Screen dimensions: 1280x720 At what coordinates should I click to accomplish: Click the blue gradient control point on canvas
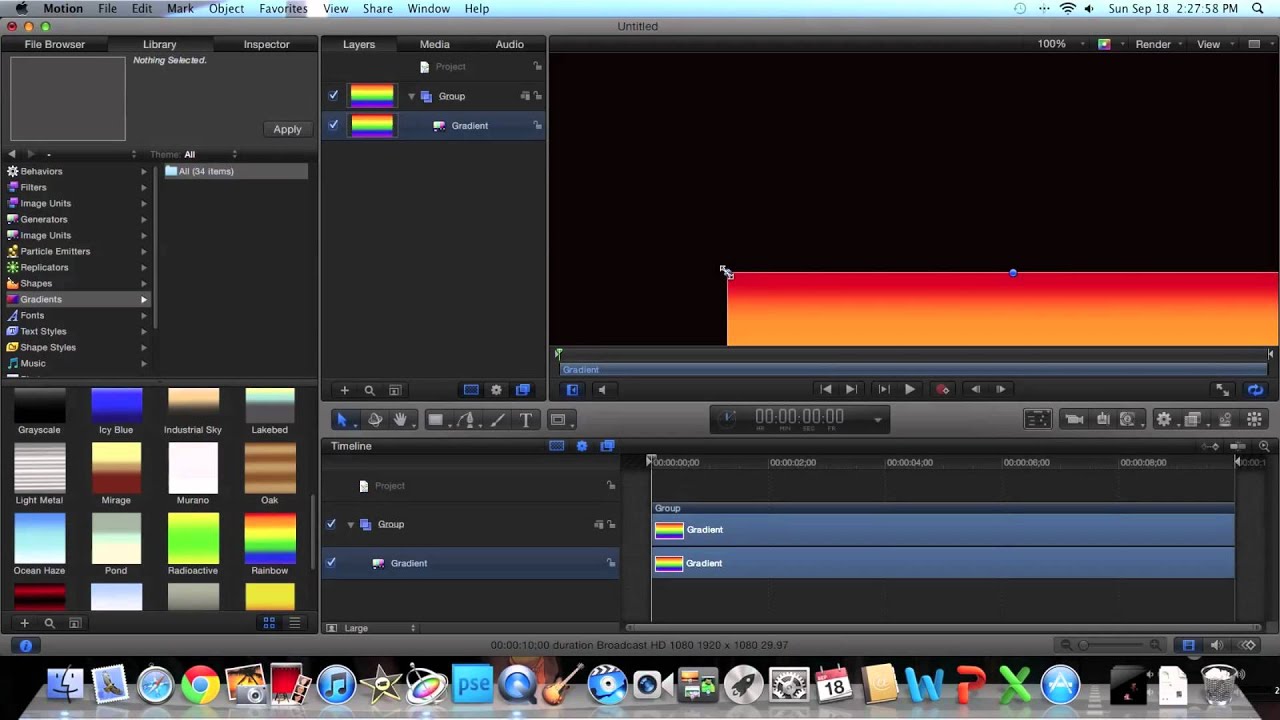pos(1013,273)
